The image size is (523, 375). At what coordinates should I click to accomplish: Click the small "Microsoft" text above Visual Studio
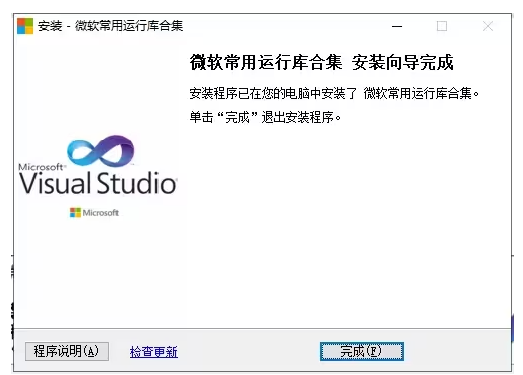point(42,166)
